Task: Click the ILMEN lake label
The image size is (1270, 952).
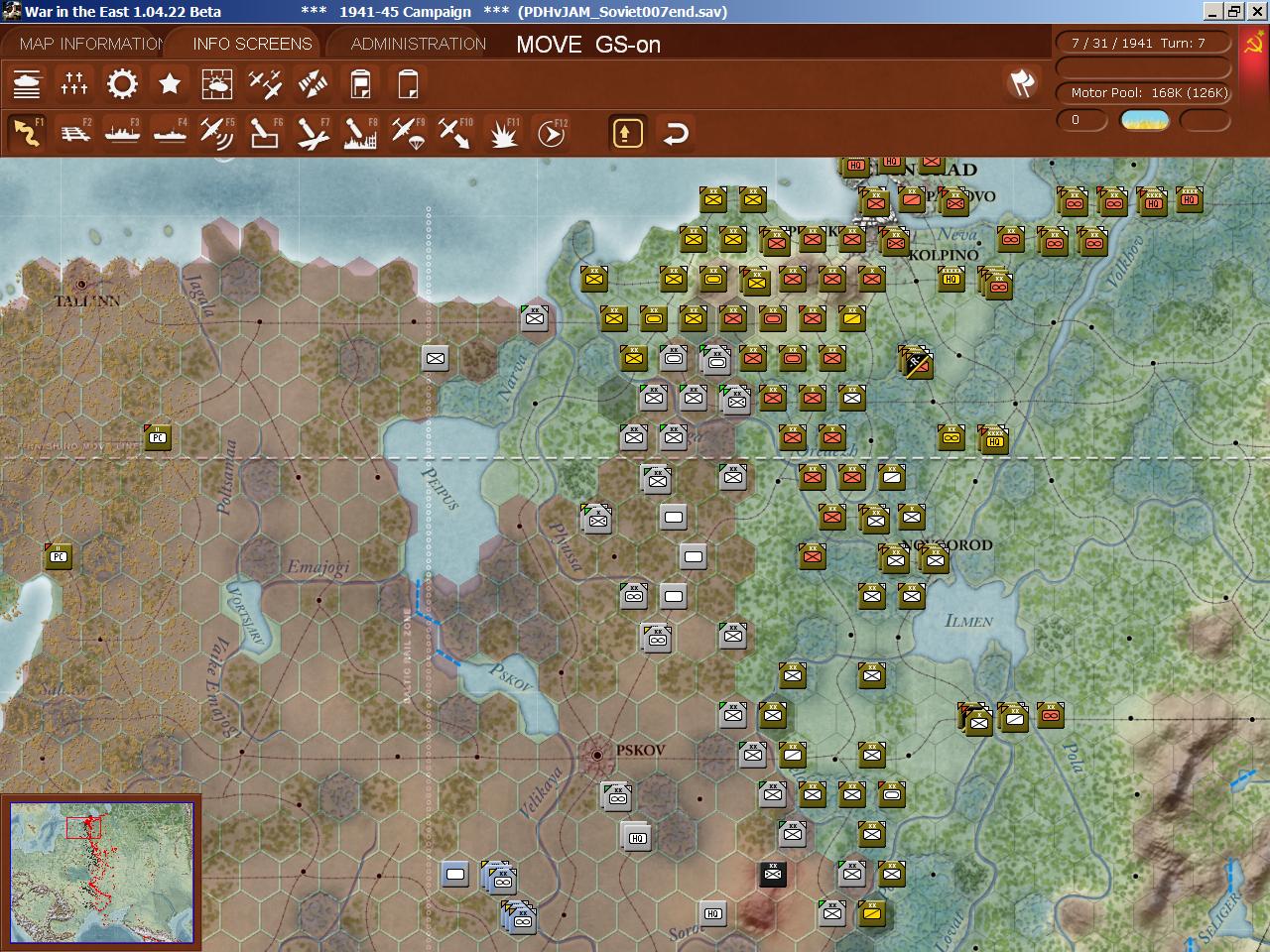Action: coord(968,621)
